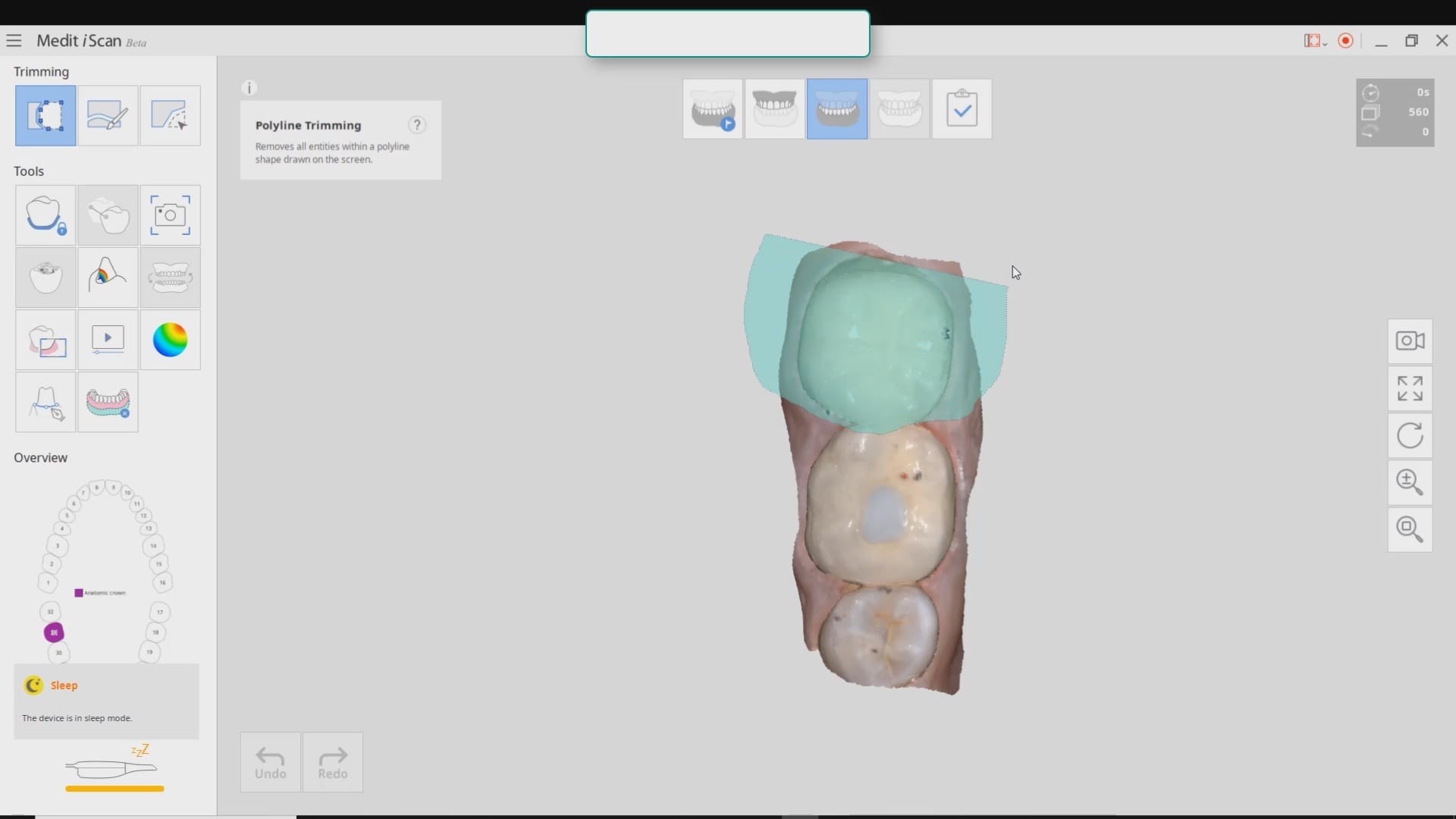The width and height of the screenshot is (1456, 819).
Task: Toggle the rainbow color sphere display mode
Action: (170, 340)
